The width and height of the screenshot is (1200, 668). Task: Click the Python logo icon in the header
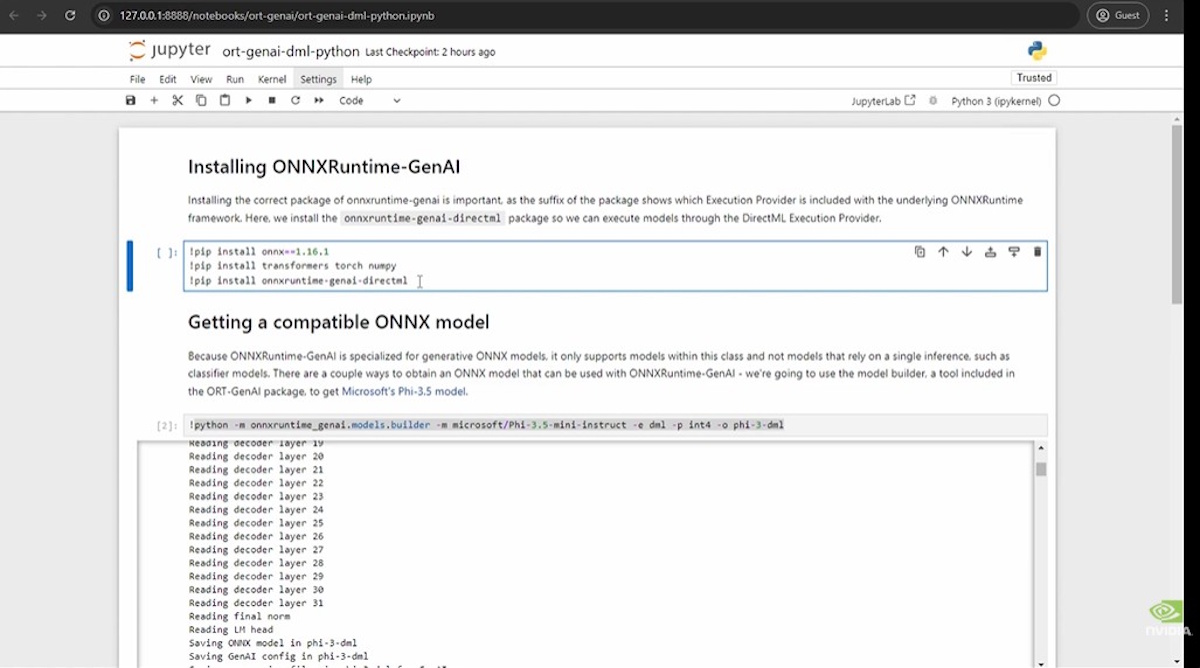point(1037,51)
